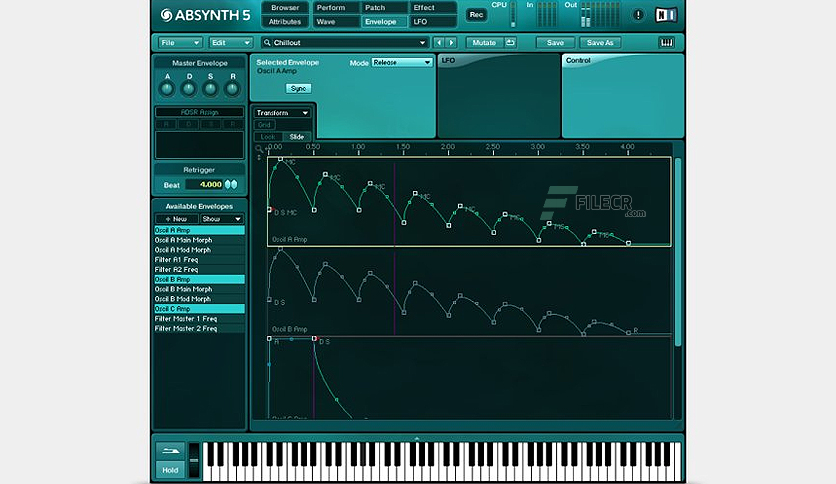This screenshot has height=484, width=836.
Task: Open the Show envelopes dropdown
Action: pyautogui.click(x=222, y=219)
